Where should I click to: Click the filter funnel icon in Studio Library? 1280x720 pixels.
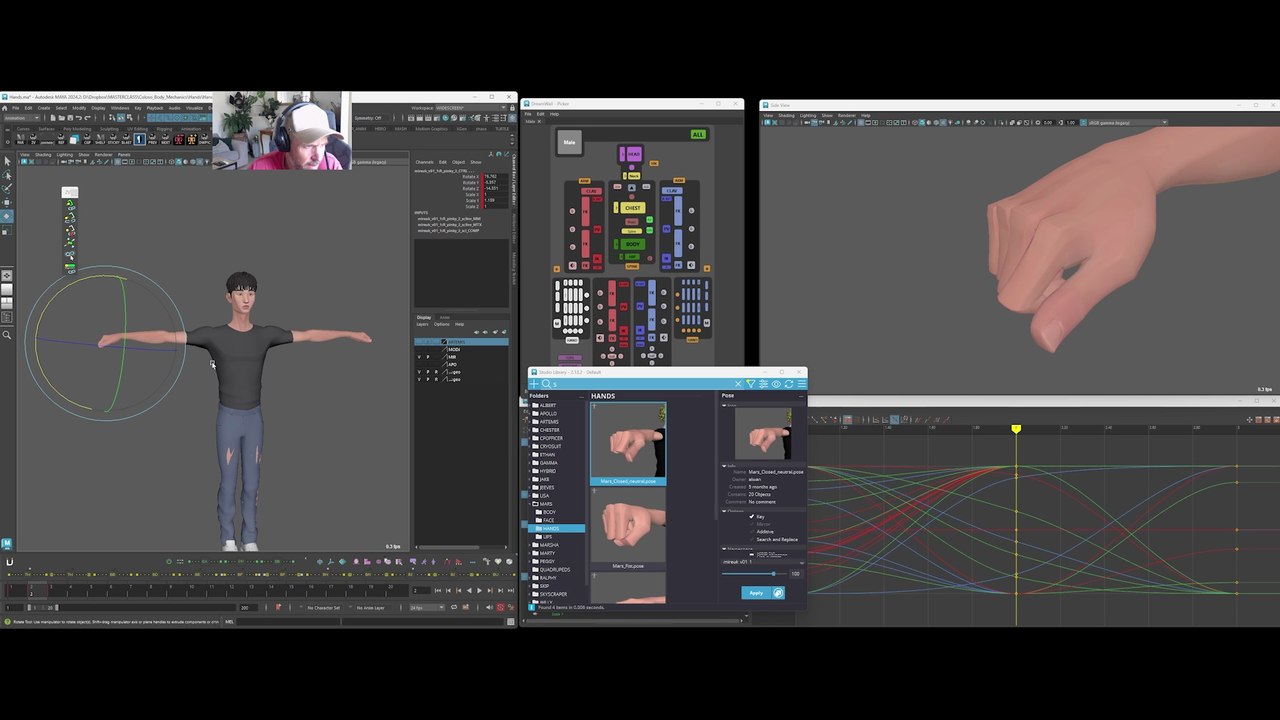[751, 384]
